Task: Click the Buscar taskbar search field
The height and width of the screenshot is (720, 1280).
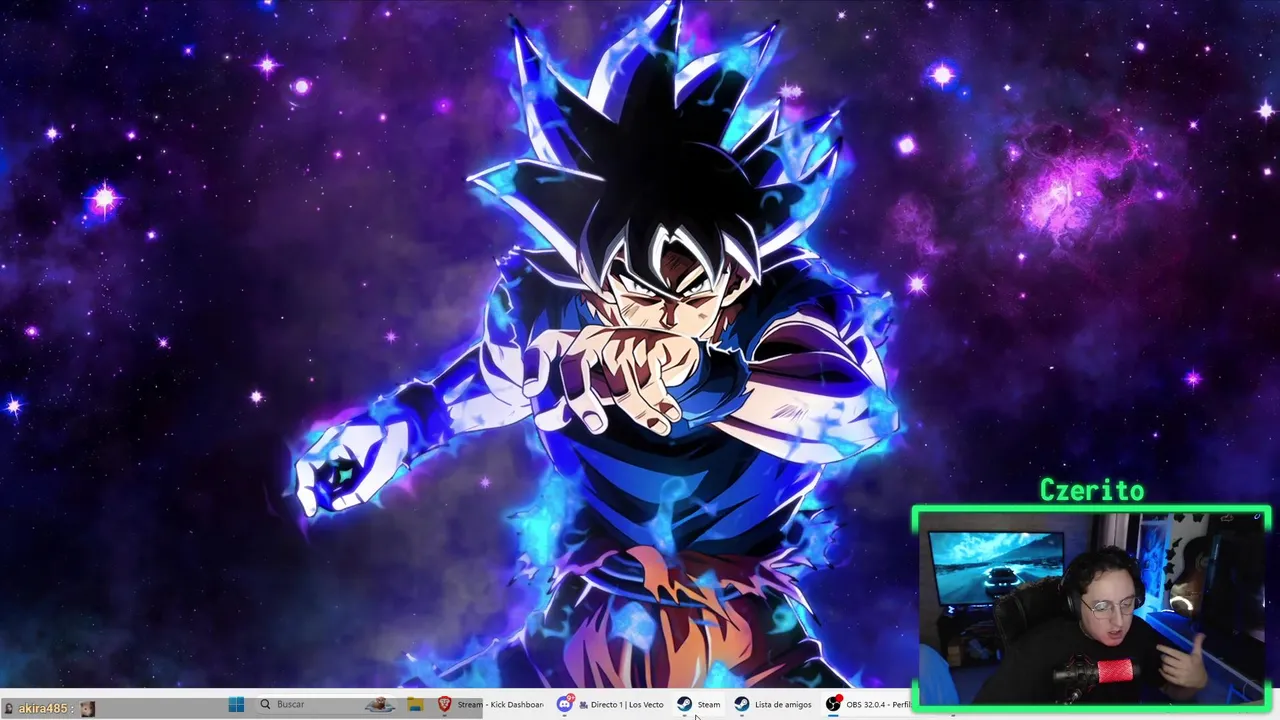Action: point(325,705)
